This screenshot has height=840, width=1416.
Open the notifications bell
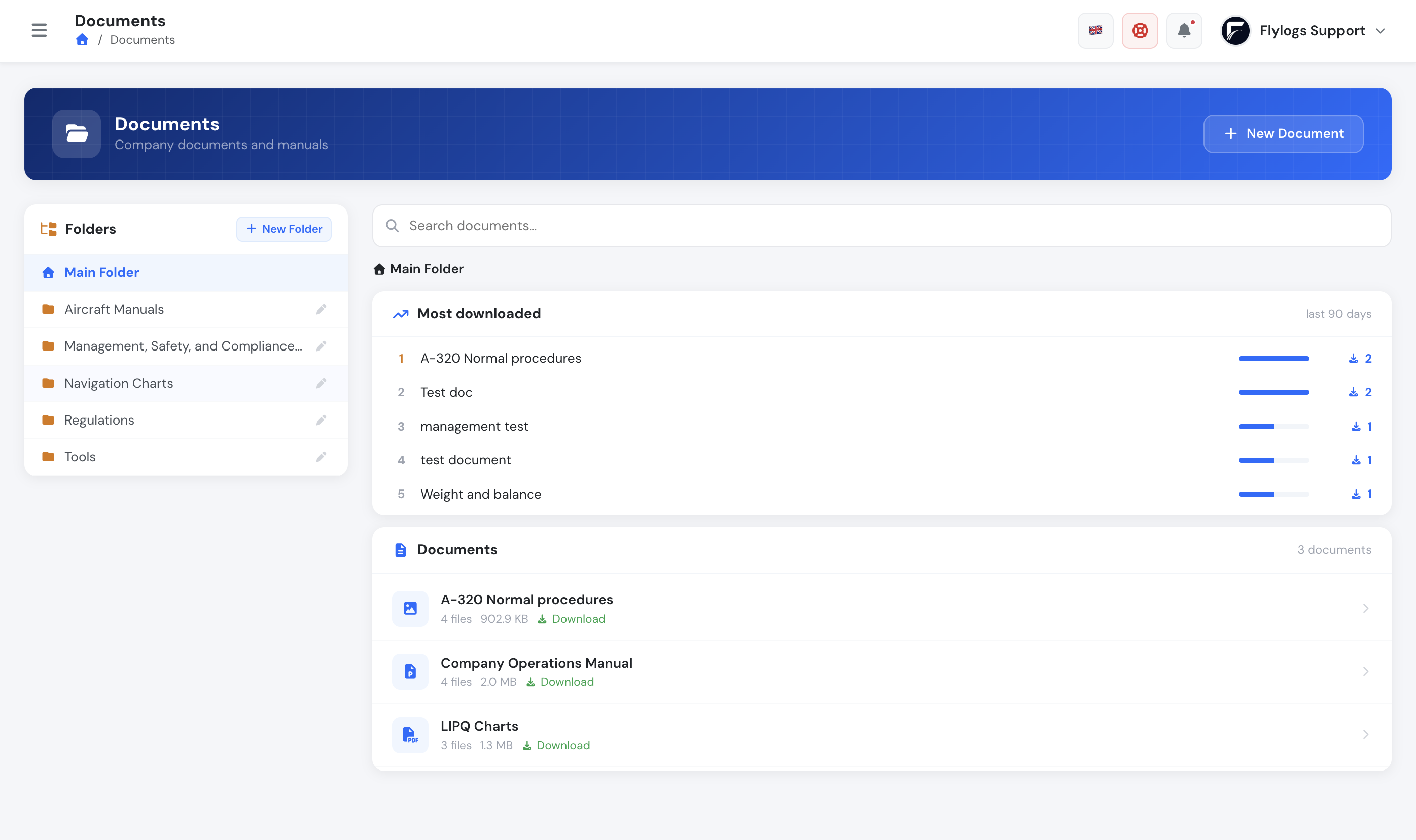1184,31
